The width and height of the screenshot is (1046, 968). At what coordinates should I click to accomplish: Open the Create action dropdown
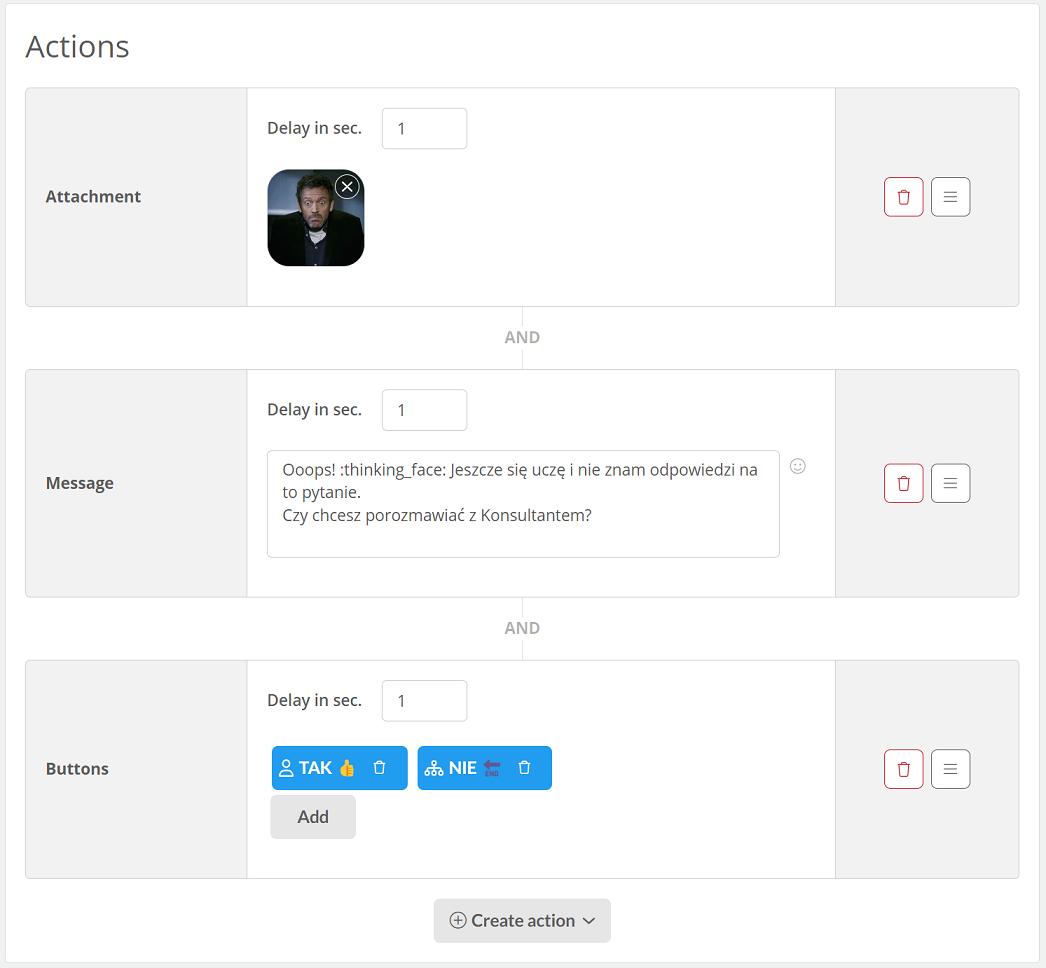click(522, 921)
